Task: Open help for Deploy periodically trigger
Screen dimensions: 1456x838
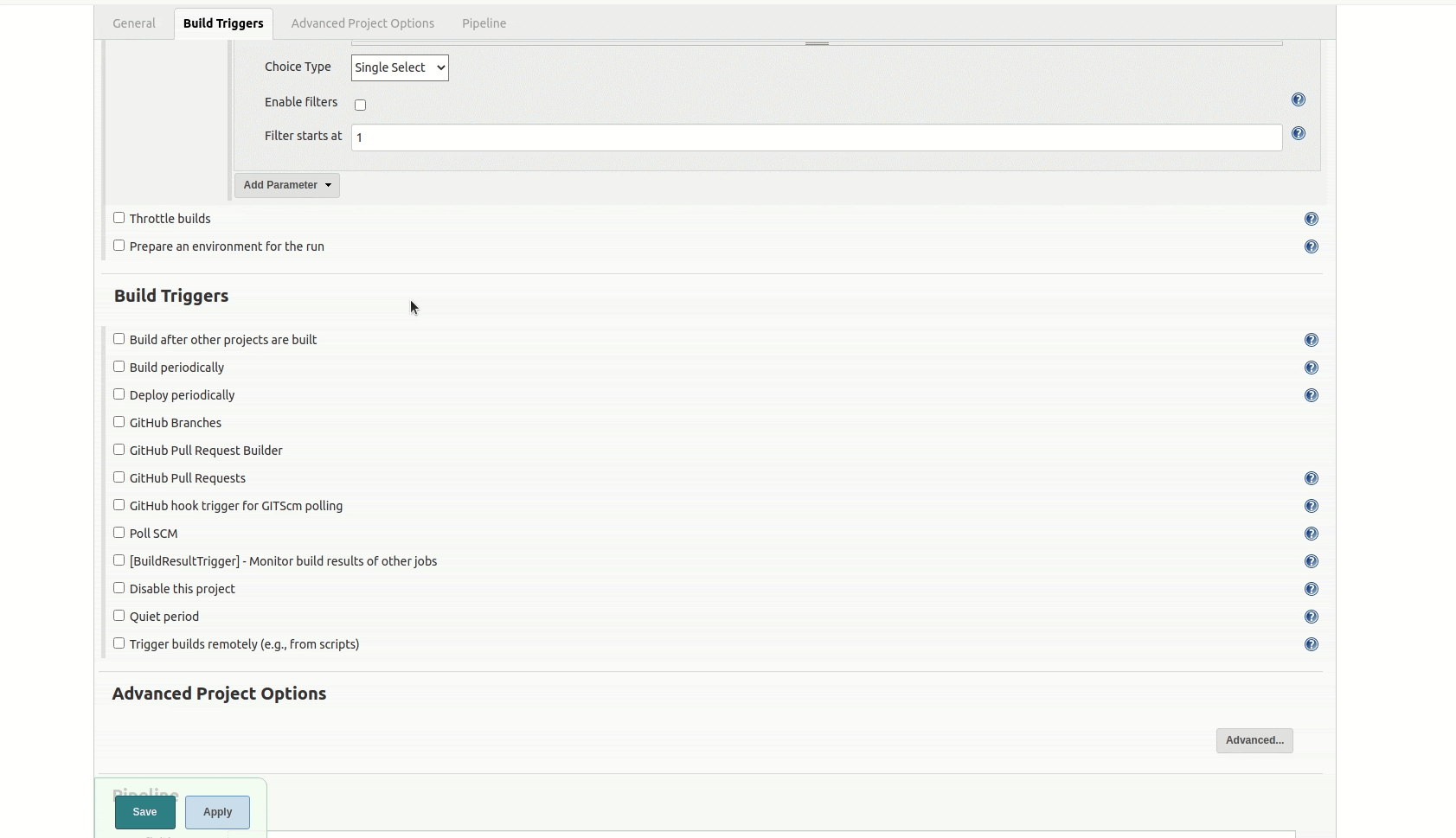Action: 1312,395
